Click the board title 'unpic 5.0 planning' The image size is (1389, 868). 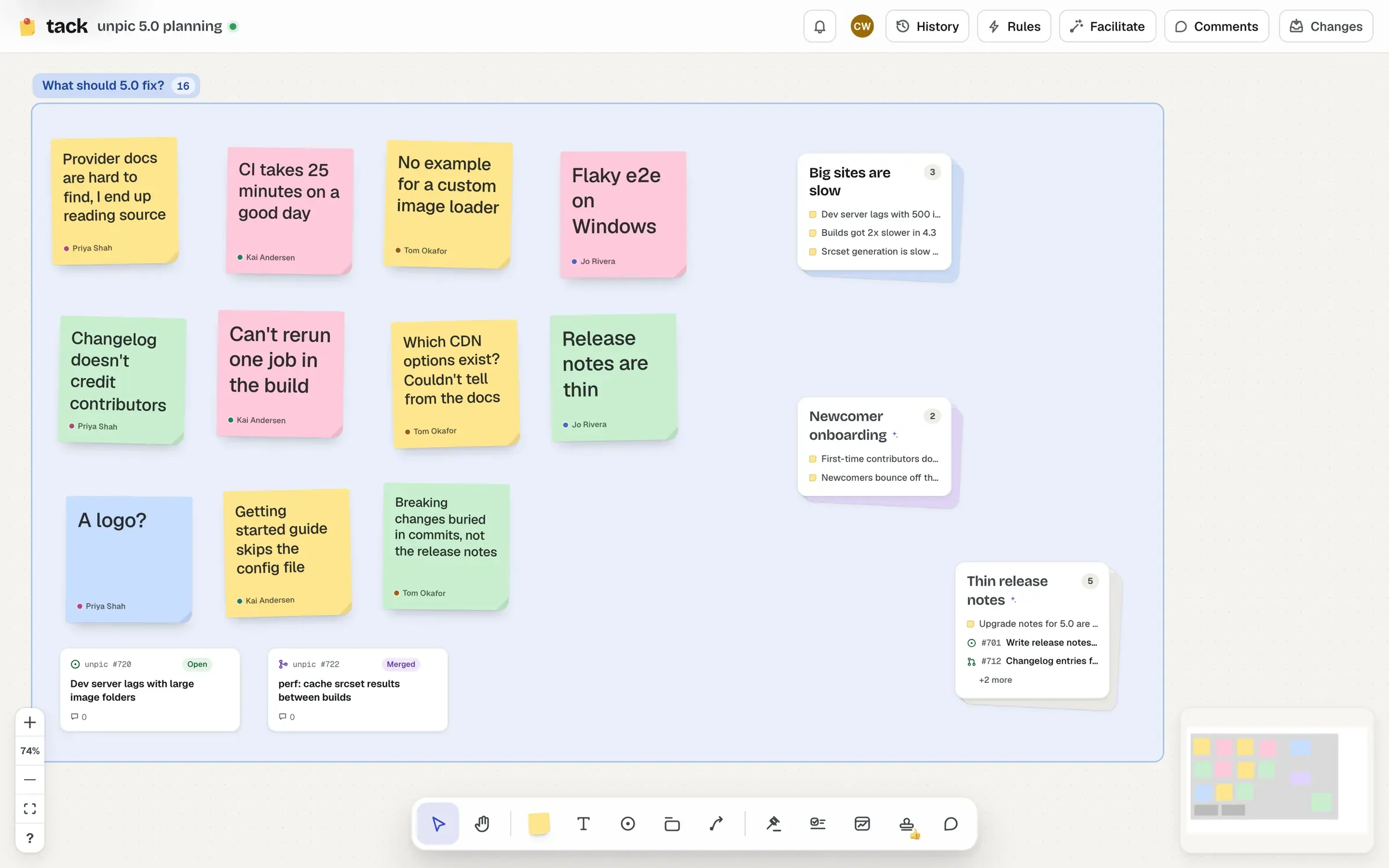(x=160, y=26)
